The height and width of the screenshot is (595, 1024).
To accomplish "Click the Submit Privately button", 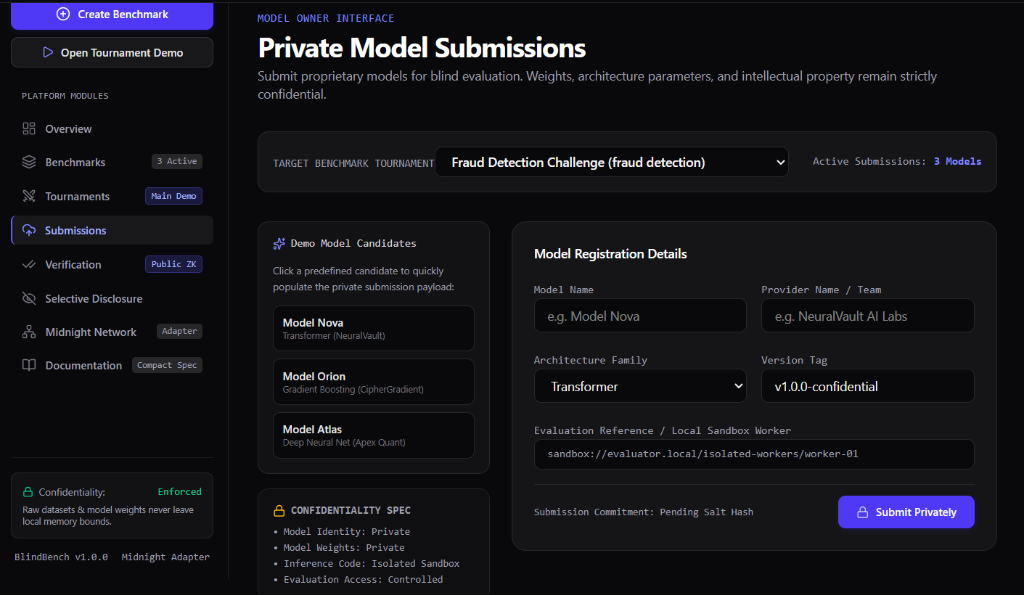I will 906,512.
